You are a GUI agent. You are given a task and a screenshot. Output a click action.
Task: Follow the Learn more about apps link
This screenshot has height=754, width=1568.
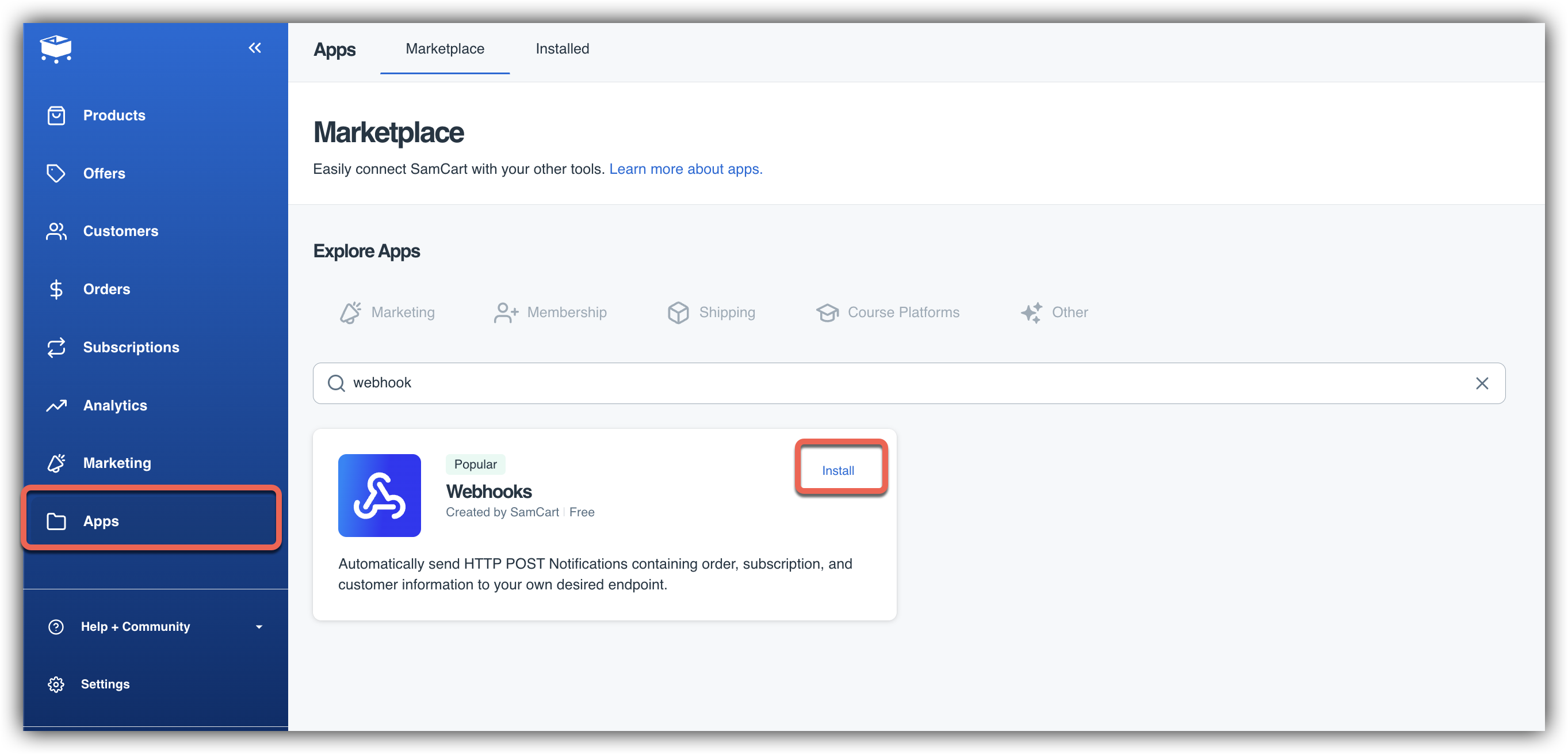(x=686, y=169)
